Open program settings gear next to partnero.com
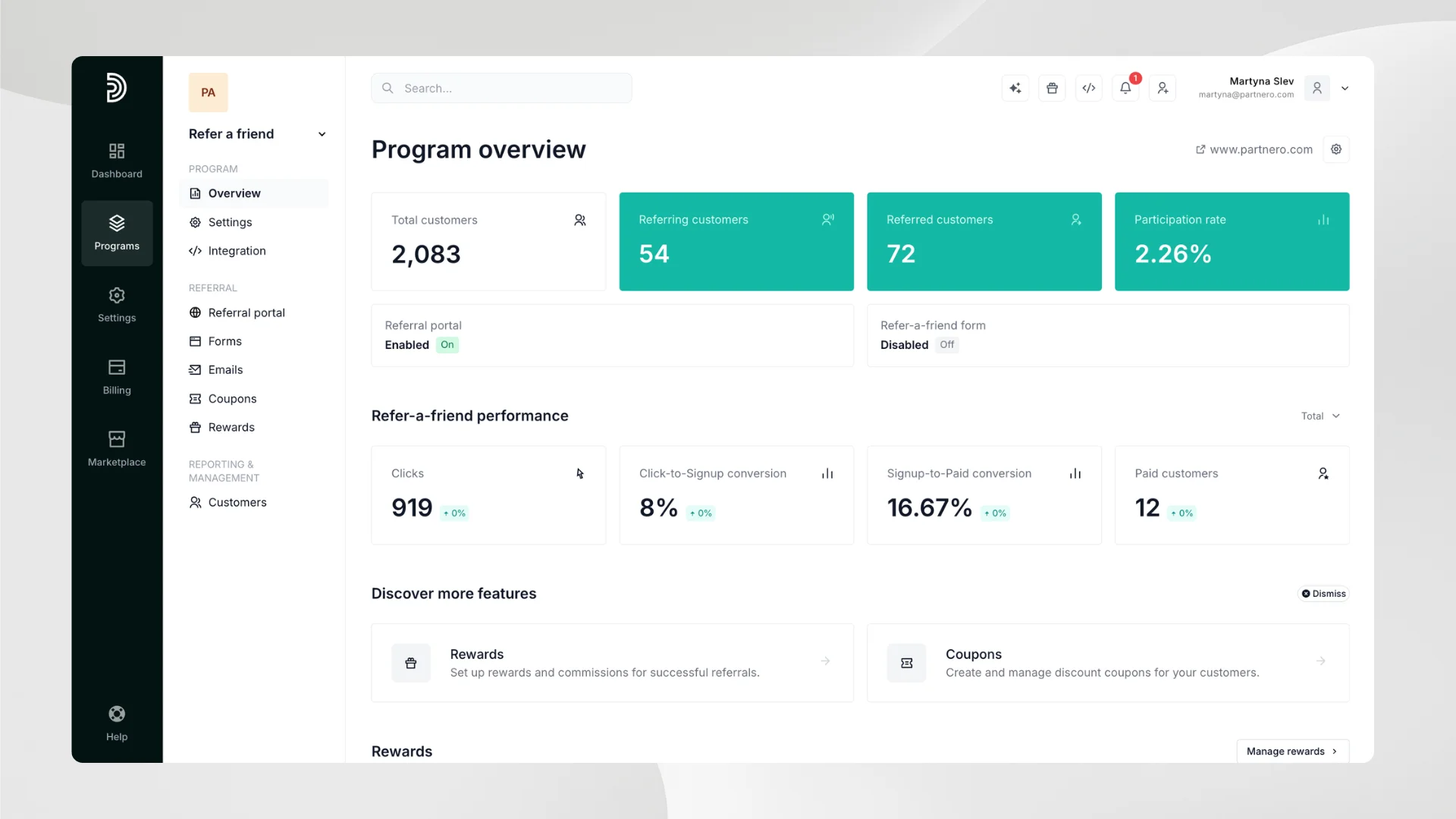 (x=1336, y=149)
